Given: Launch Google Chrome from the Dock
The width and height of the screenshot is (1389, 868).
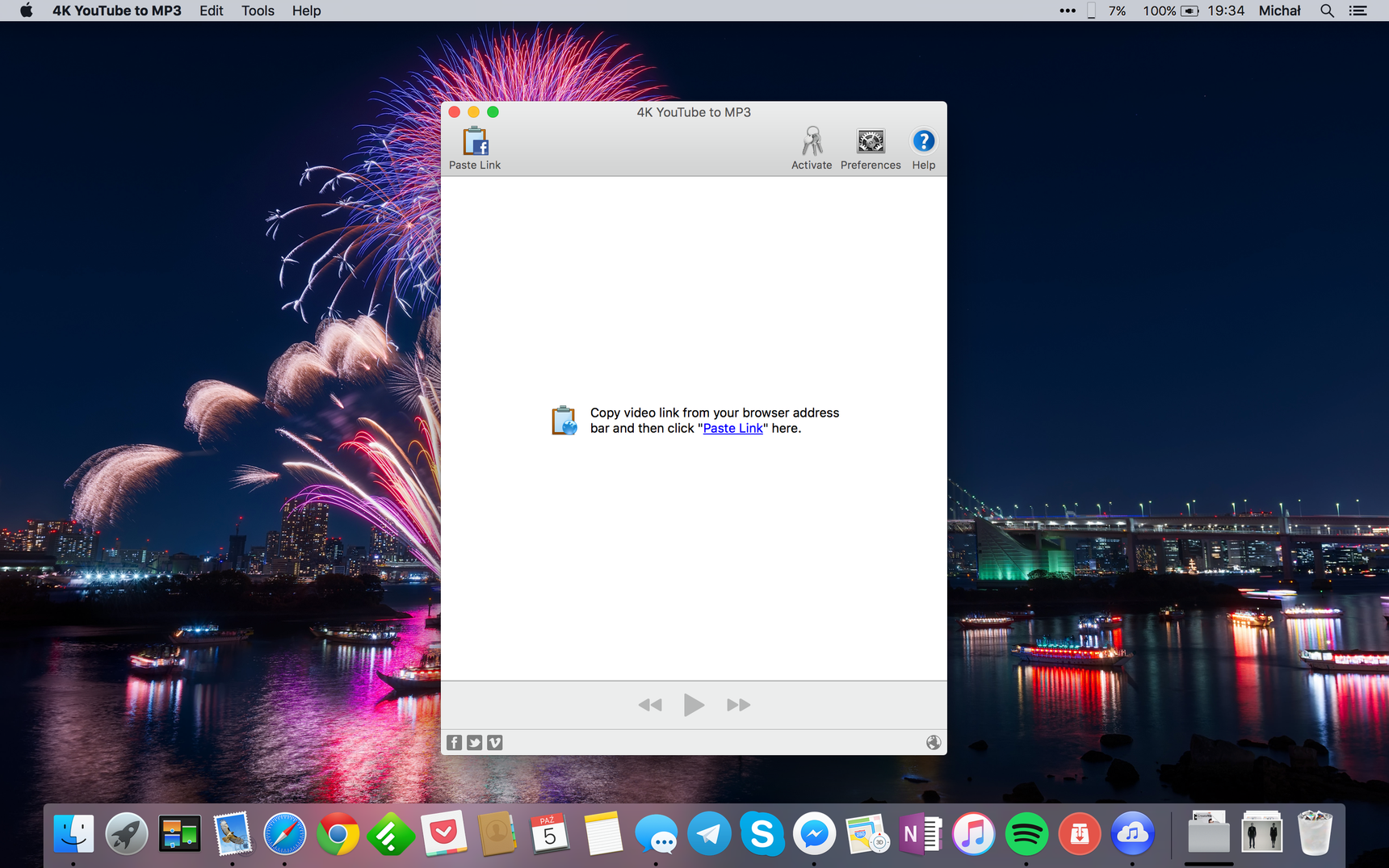Looking at the screenshot, I should (x=338, y=834).
